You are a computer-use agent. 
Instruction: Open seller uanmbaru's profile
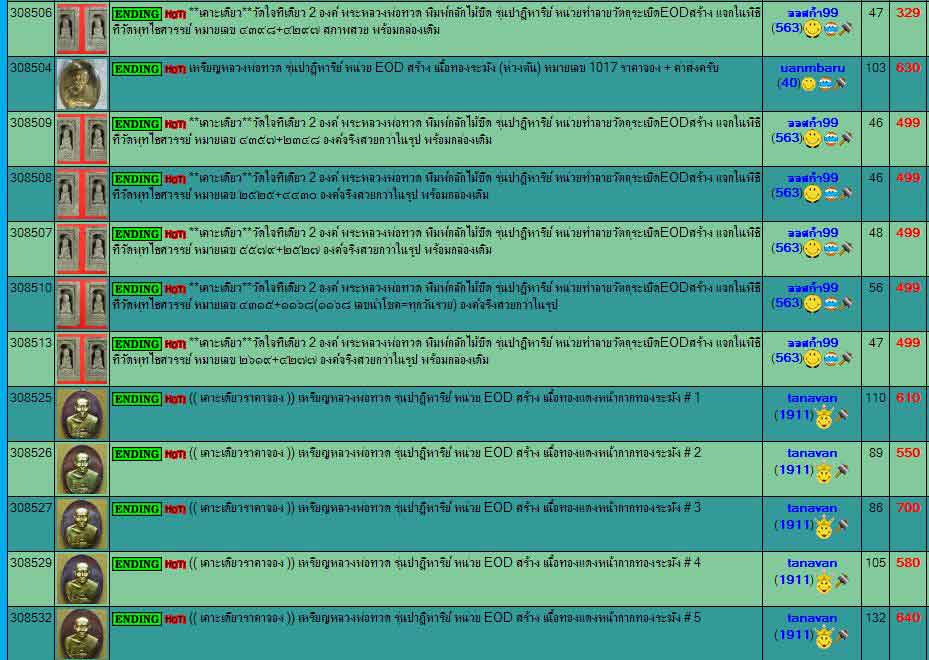811,67
